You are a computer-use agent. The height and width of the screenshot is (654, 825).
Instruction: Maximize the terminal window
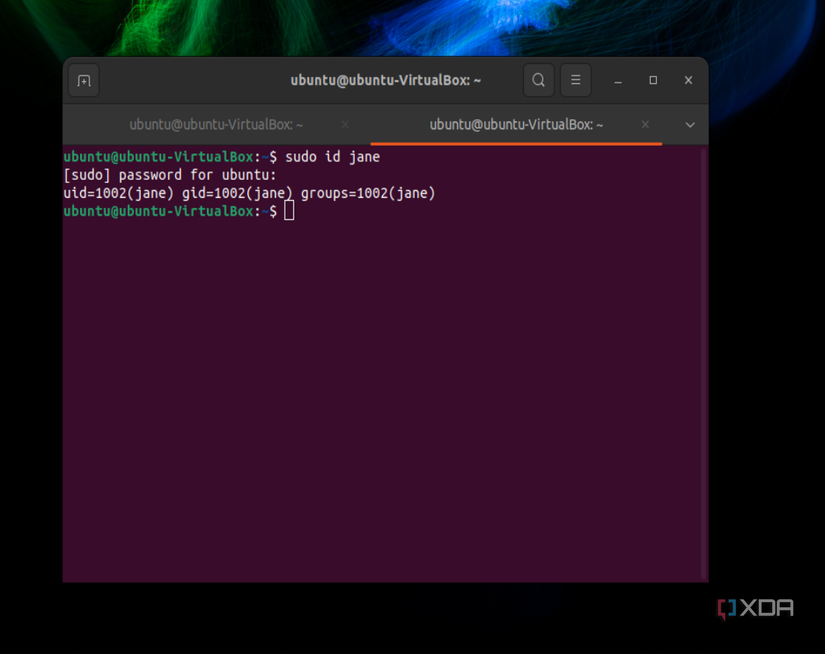[x=653, y=80]
